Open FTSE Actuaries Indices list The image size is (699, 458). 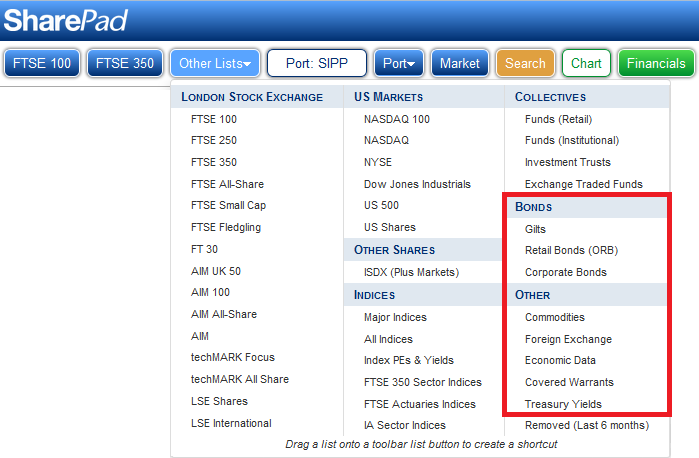pos(420,404)
